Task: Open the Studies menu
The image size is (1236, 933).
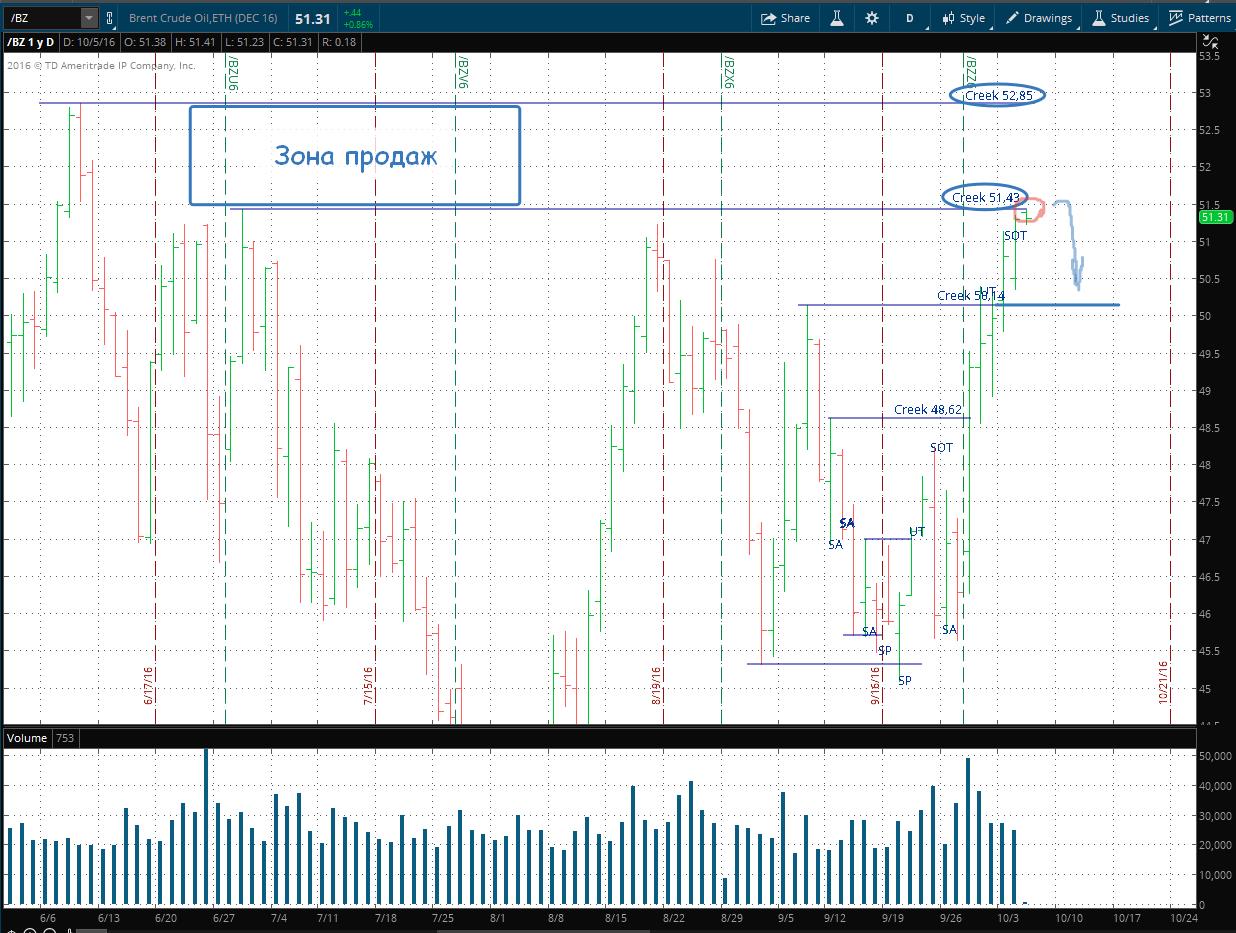Action: point(1120,18)
